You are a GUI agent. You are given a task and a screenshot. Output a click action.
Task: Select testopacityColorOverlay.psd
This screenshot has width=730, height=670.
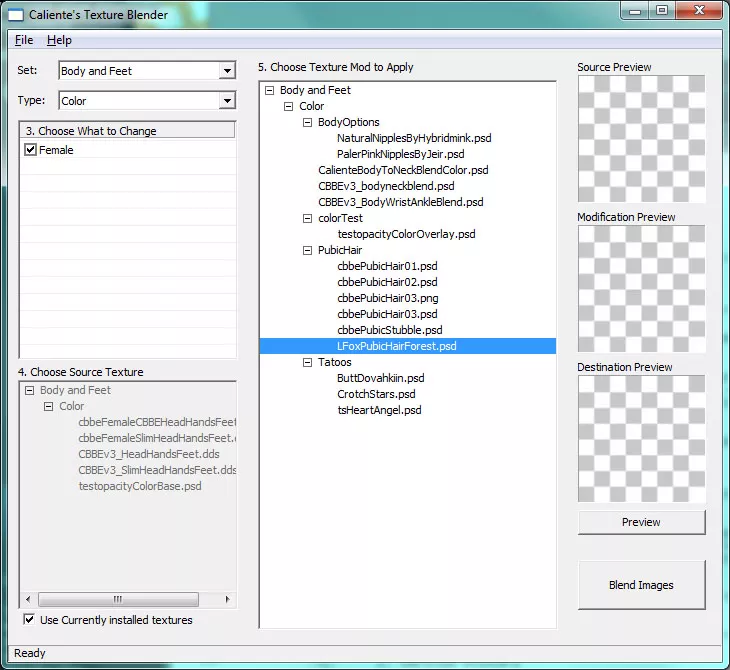tap(406, 234)
